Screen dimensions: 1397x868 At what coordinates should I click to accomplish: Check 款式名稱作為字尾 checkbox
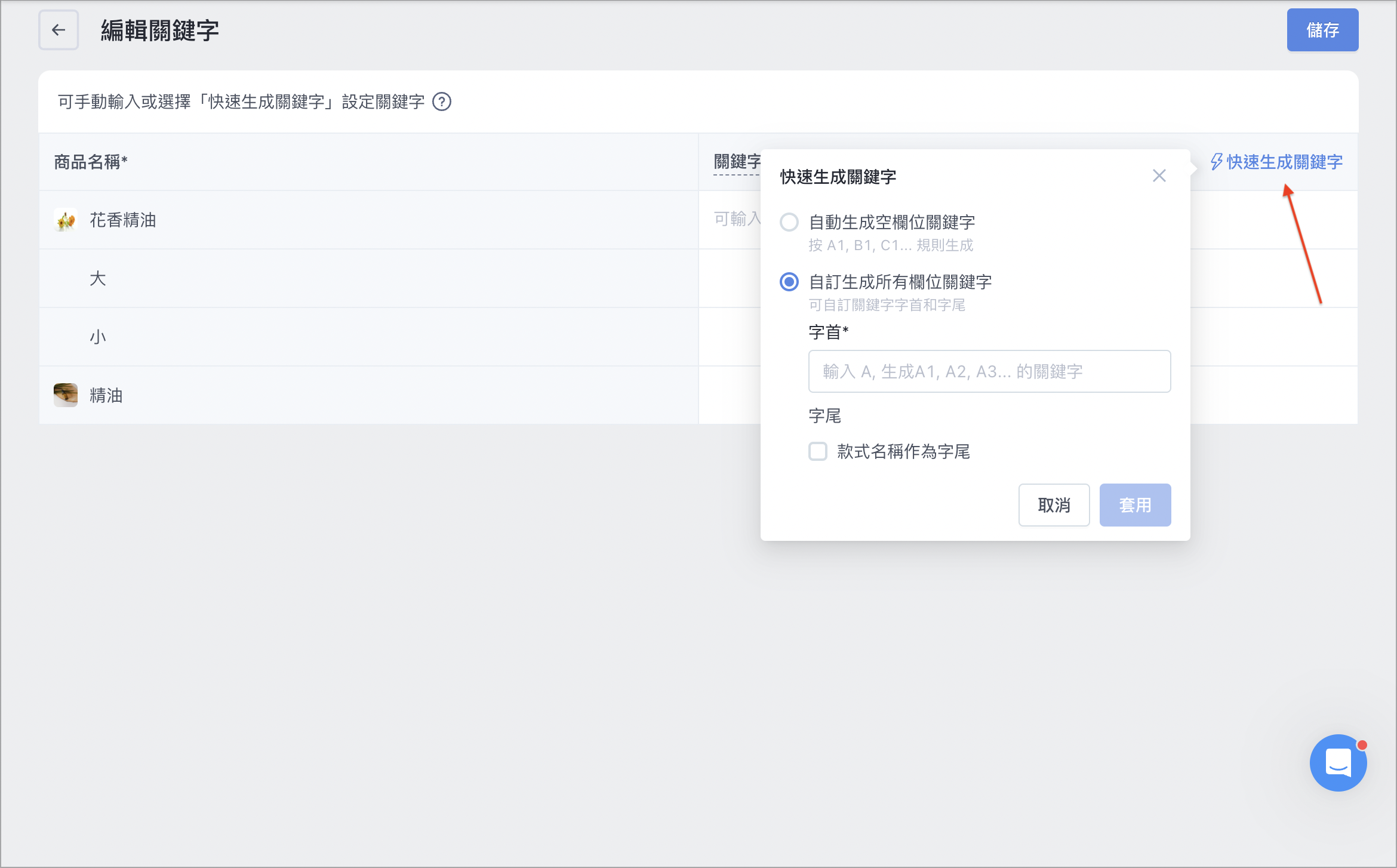click(x=818, y=451)
